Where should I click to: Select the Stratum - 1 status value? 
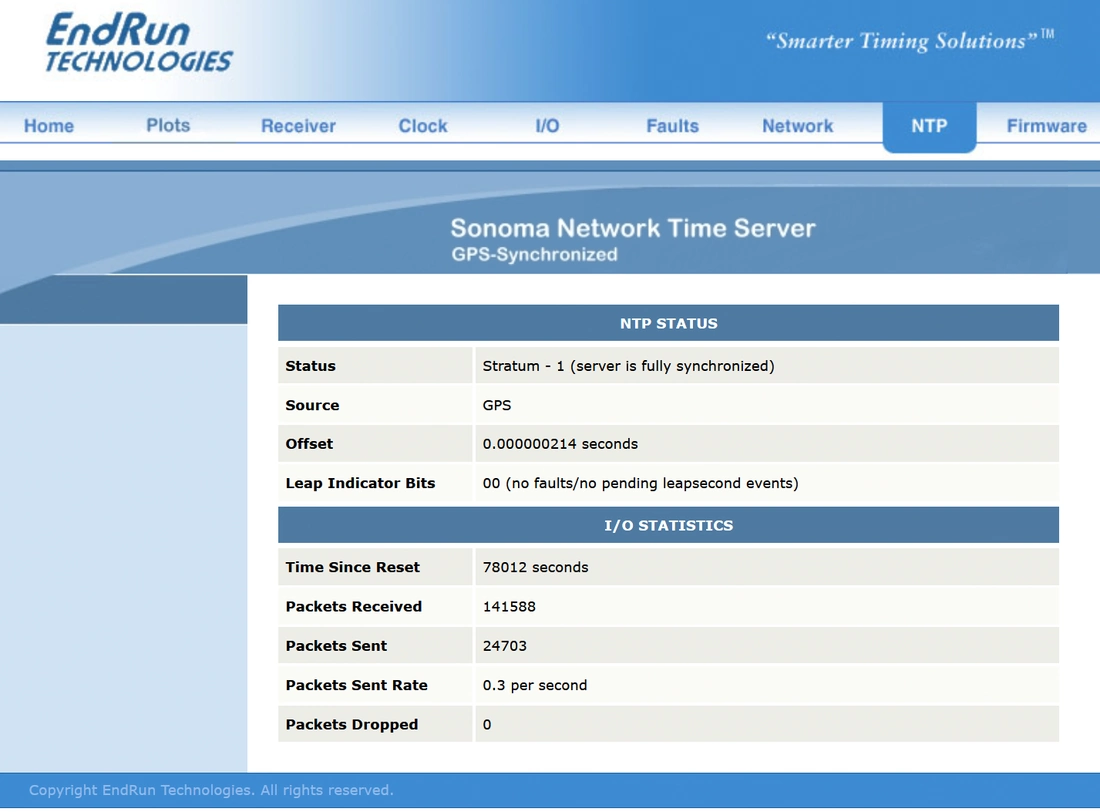click(x=629, y=366)
